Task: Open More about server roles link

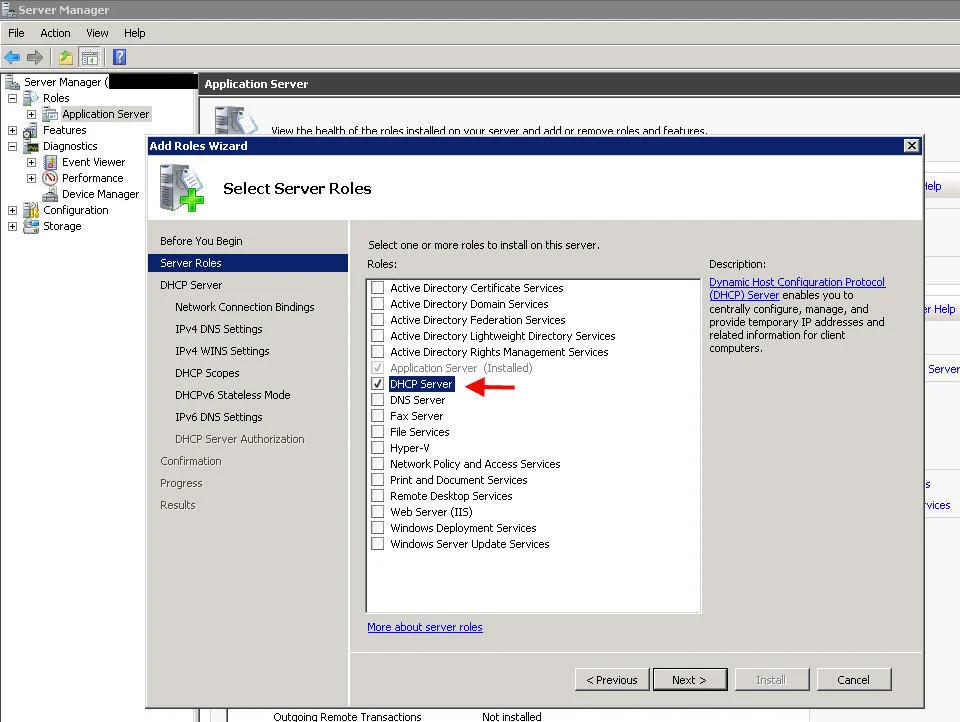Action: tap(425, 627)
